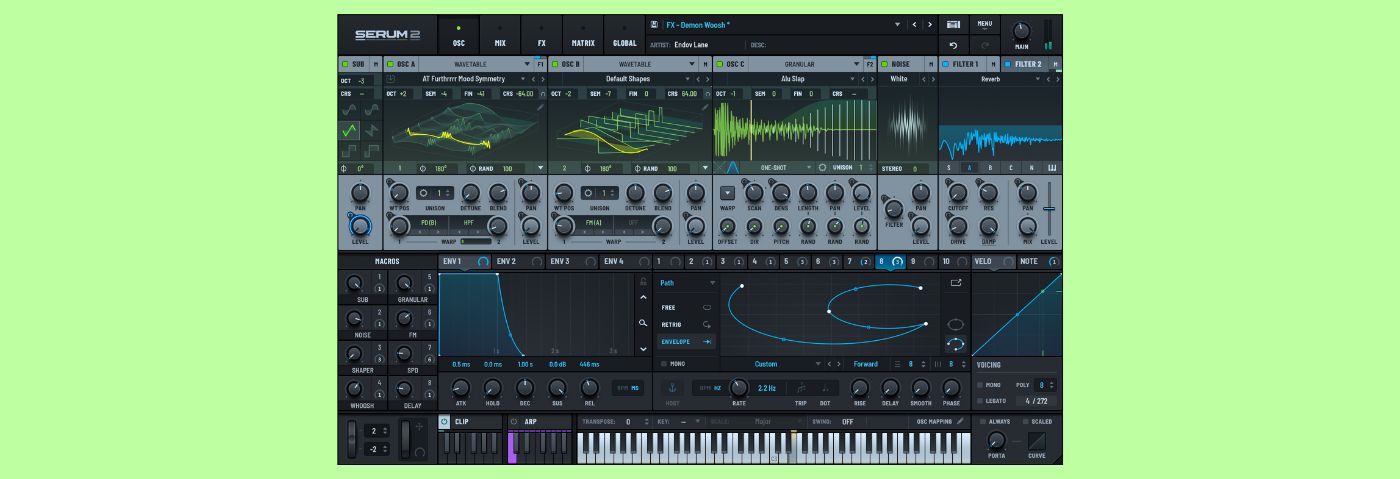Select the triangle sub waveform shape

[x=348, y=130]
